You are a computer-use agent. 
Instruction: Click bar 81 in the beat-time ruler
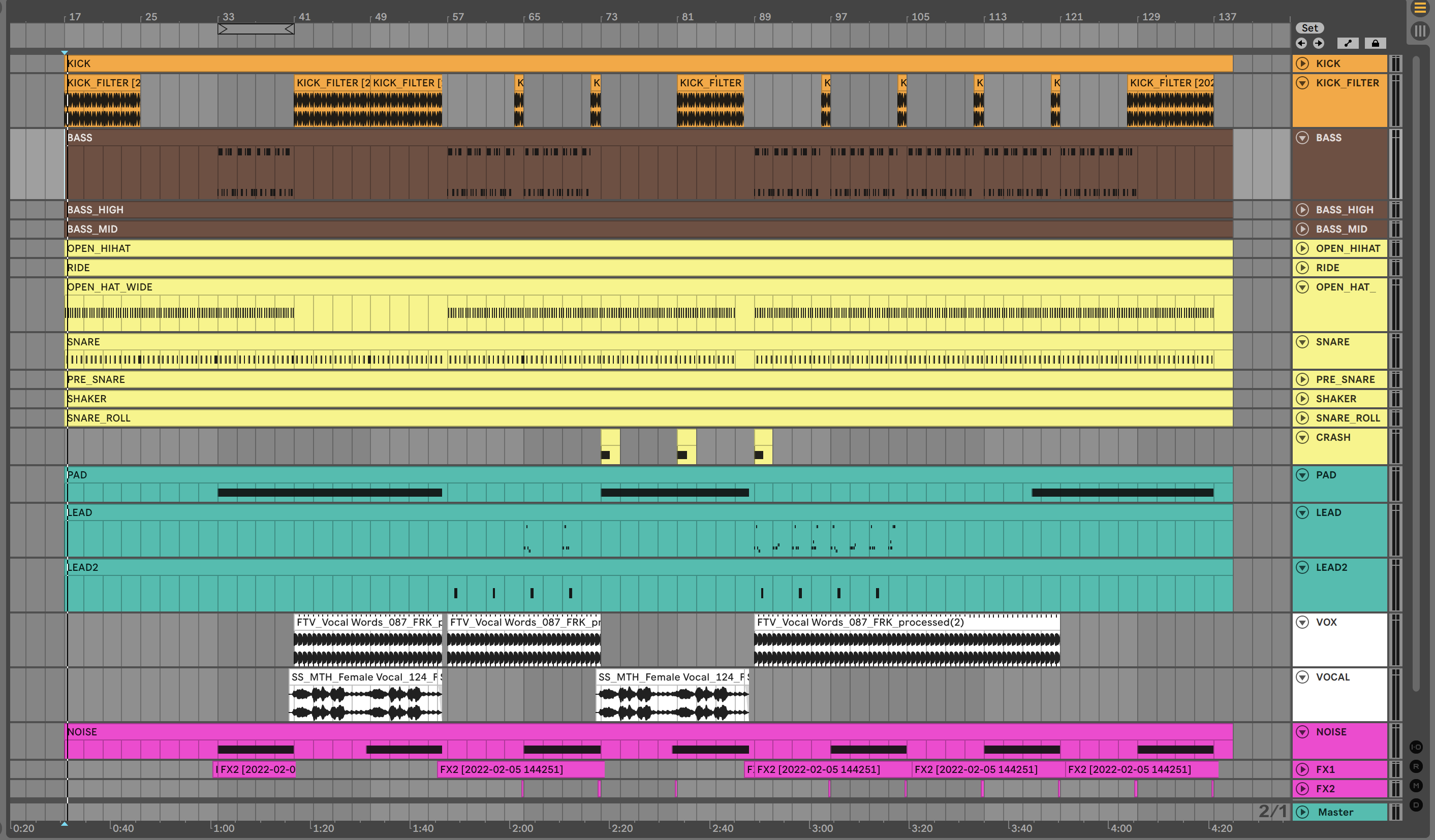coord(688,16)
